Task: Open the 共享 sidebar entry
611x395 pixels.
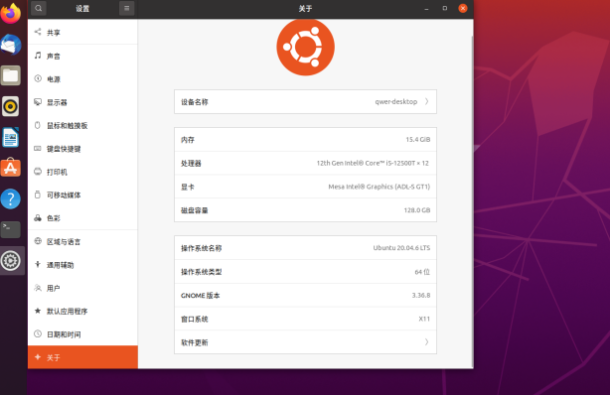Action: [x=83, y=32]
